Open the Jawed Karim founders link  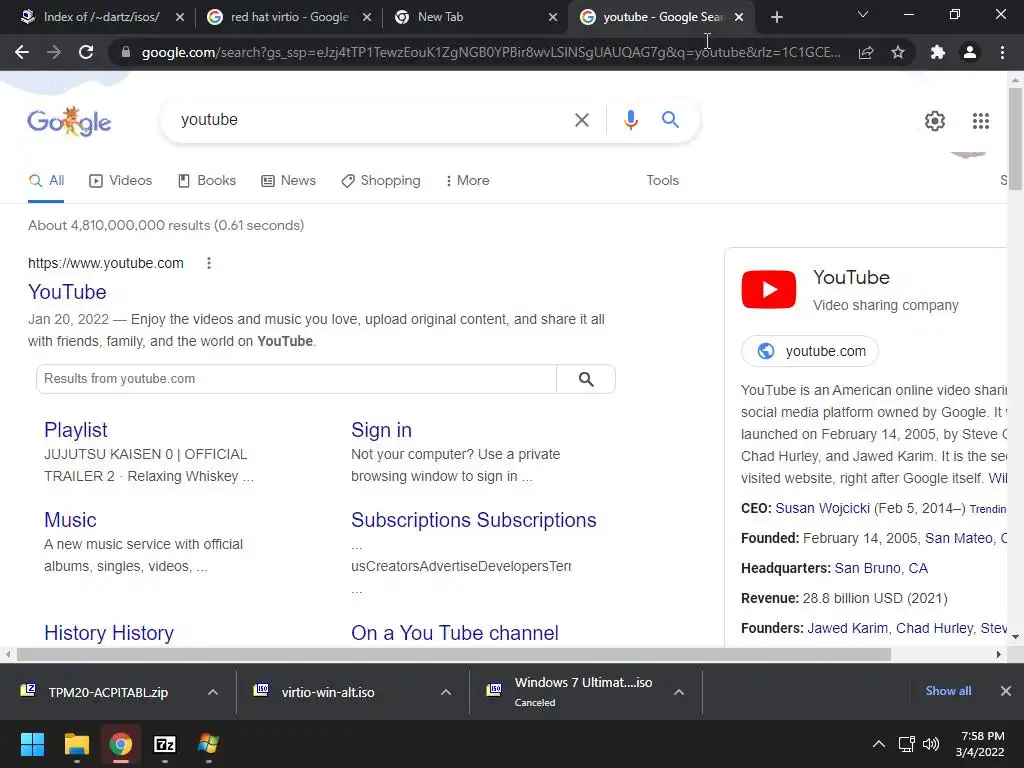pyautogui.click(x=847, y=628)
